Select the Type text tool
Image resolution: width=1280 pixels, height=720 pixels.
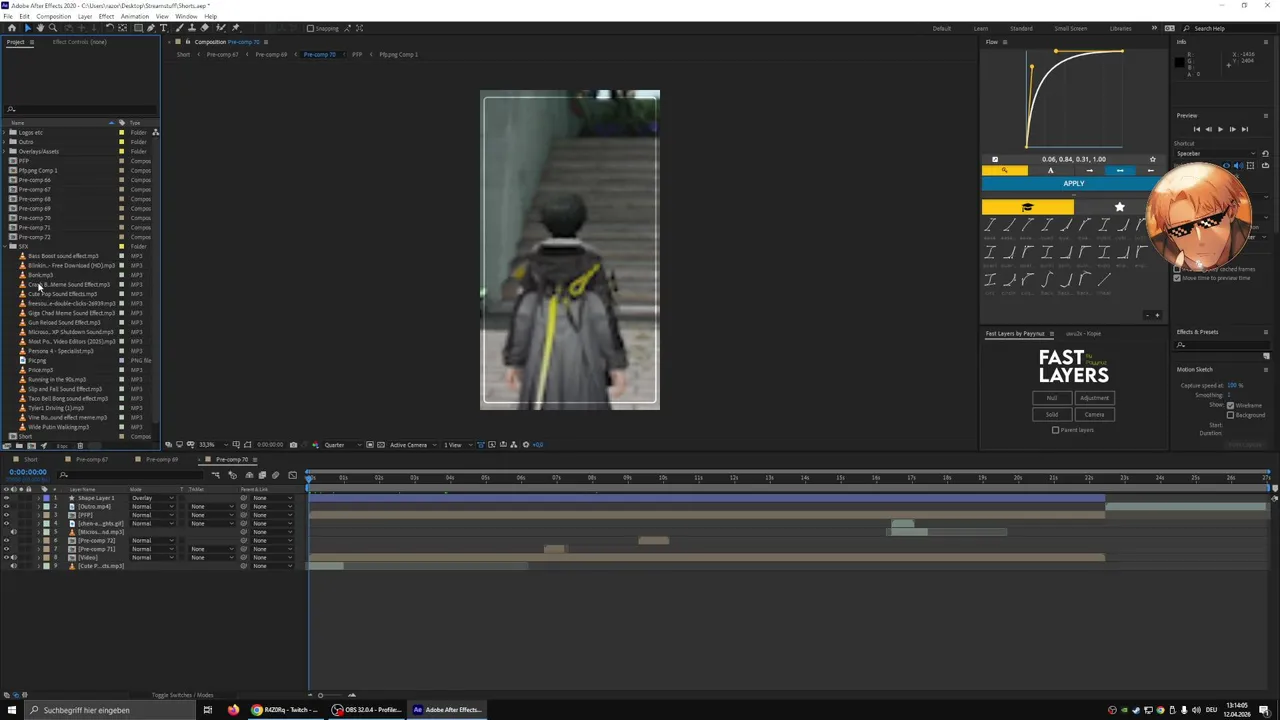163,28
